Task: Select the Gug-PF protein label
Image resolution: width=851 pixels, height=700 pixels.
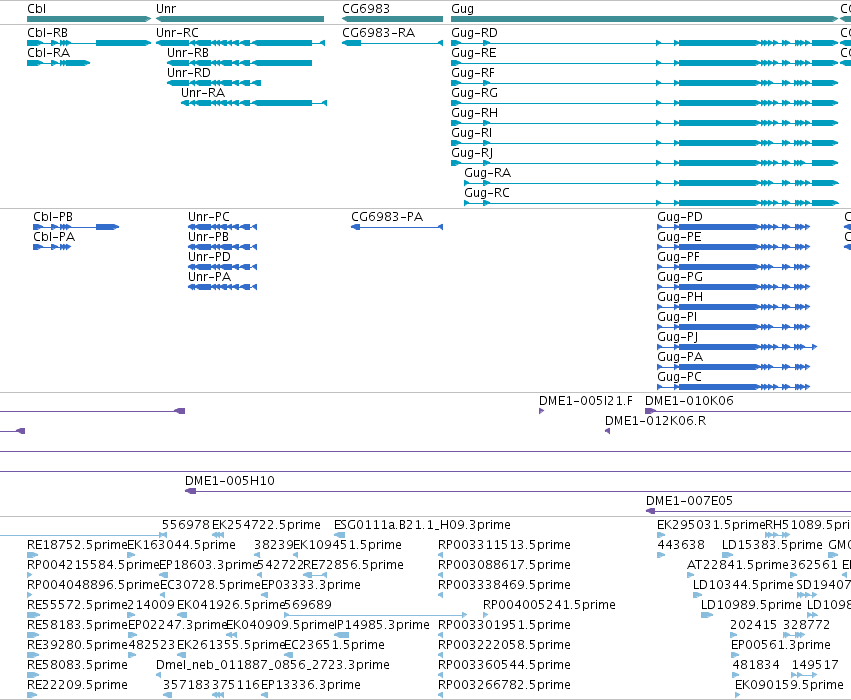Action: coord(678,257)
